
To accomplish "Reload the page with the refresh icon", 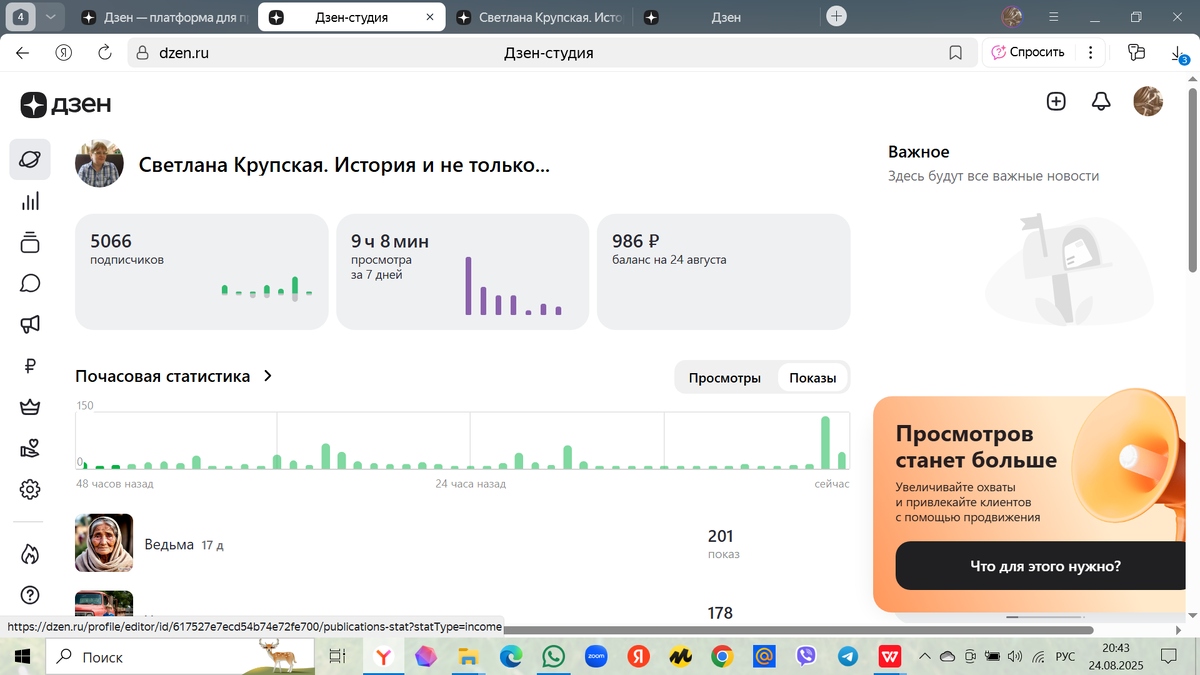I will [104, 53].
